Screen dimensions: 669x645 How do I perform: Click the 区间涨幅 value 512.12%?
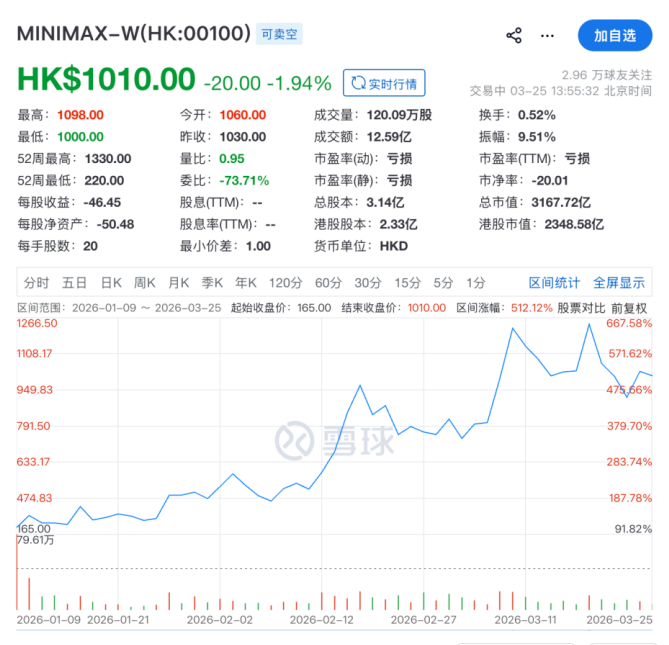click(x=532, y=308)
